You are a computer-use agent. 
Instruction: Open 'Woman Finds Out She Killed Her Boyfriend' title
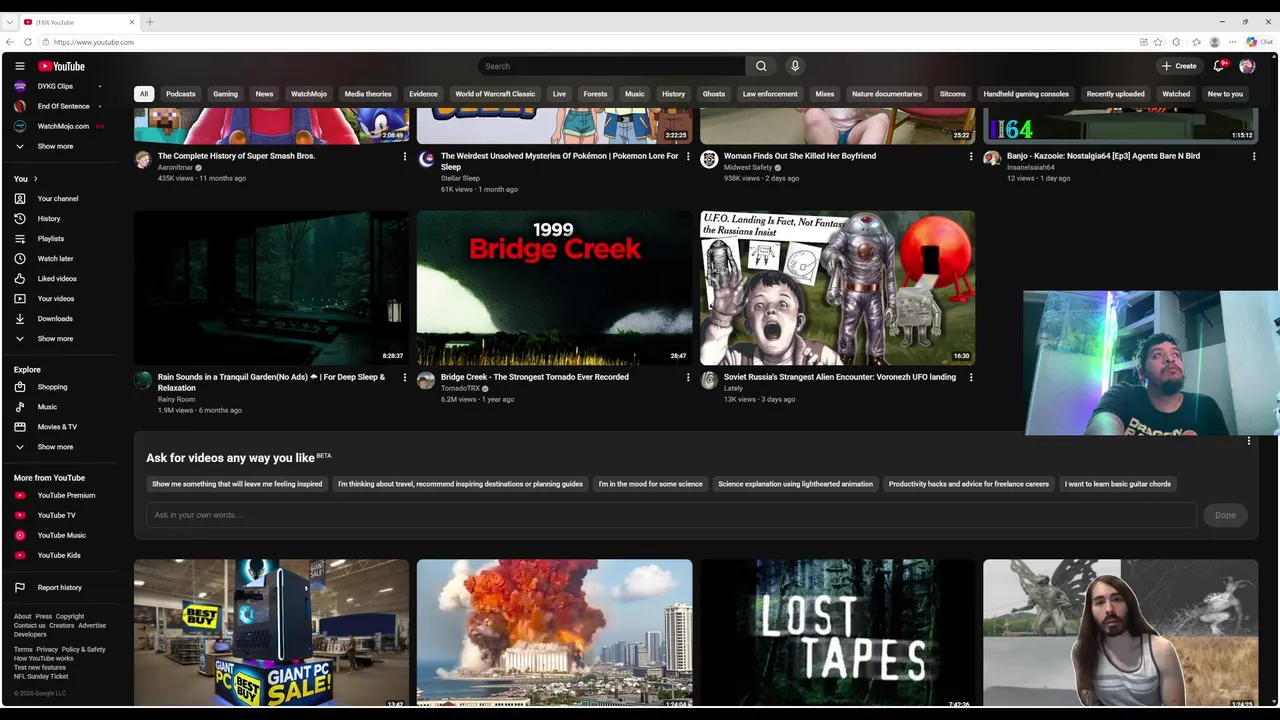800,156
